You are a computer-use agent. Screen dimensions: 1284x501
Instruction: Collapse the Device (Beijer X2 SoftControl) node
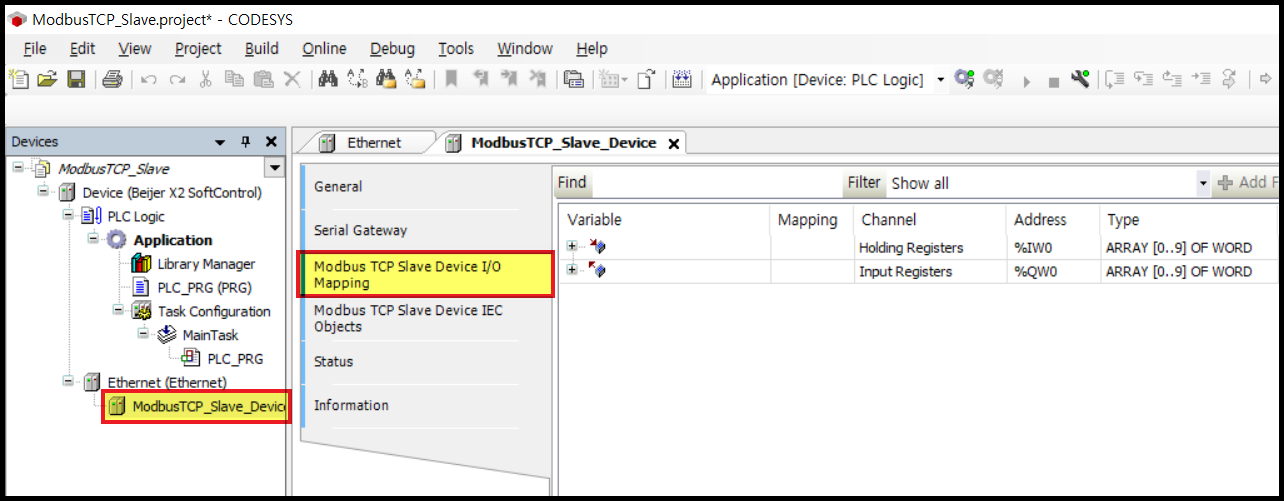coord(42,192)
